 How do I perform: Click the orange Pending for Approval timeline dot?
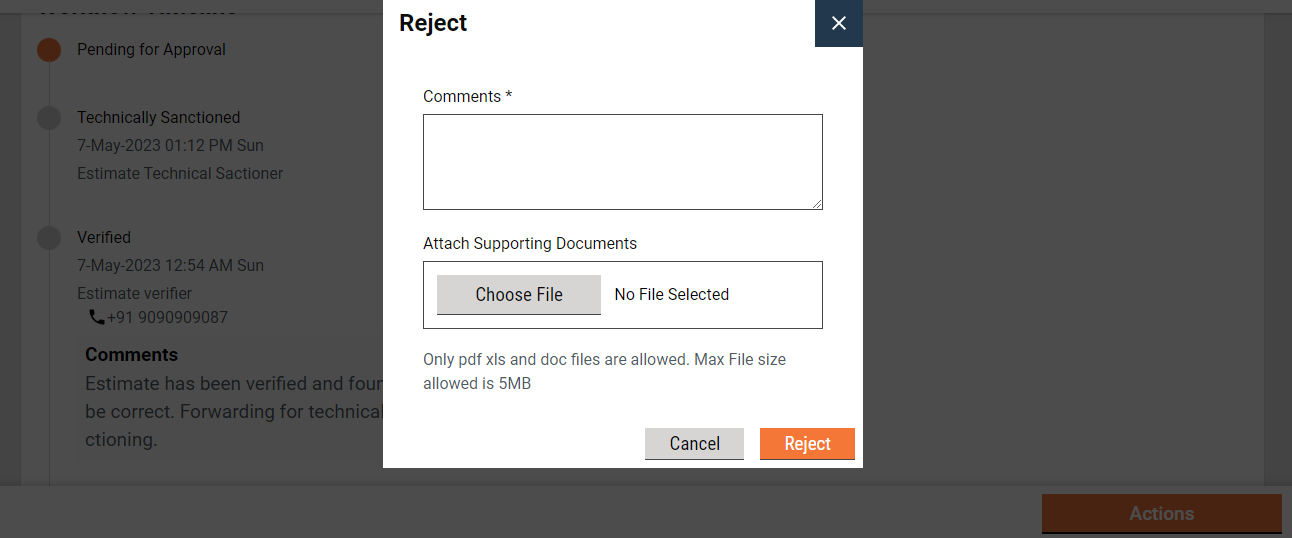click(x=49, y=50)
